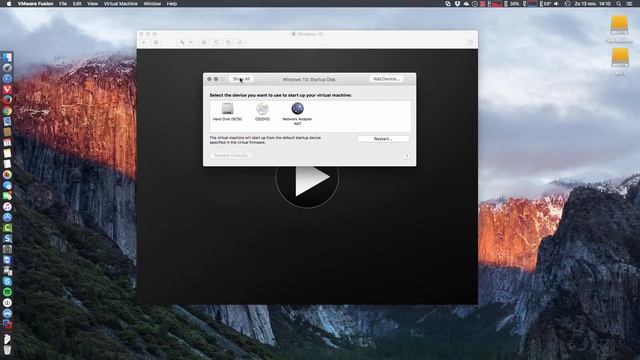Open the VMware Fusion menu
Image resolution: width=640 pixels, height=360 pixels.
(x=36, y=4)
